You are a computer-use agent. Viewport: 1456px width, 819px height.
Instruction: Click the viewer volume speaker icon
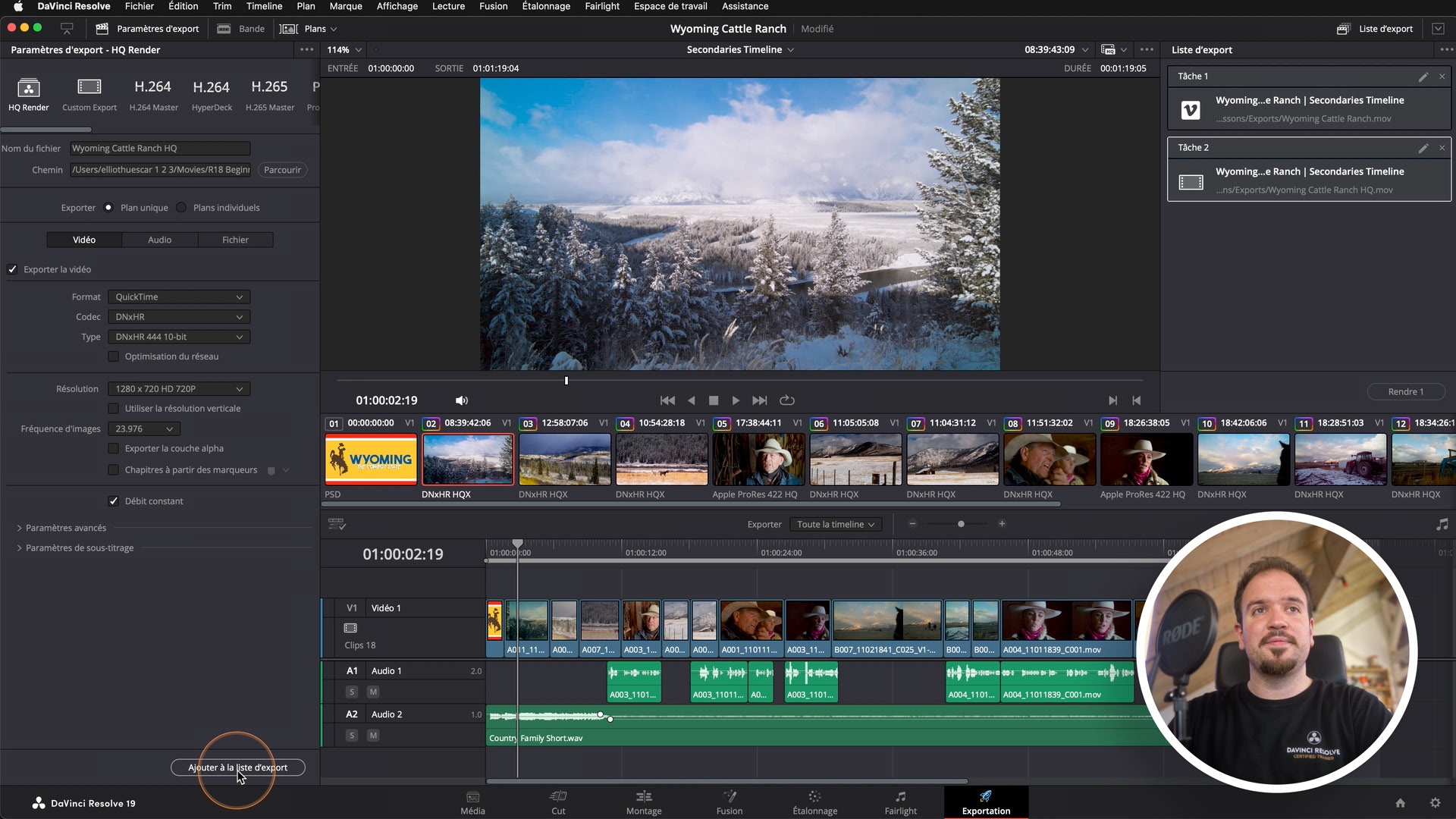[x=461, y=400]
